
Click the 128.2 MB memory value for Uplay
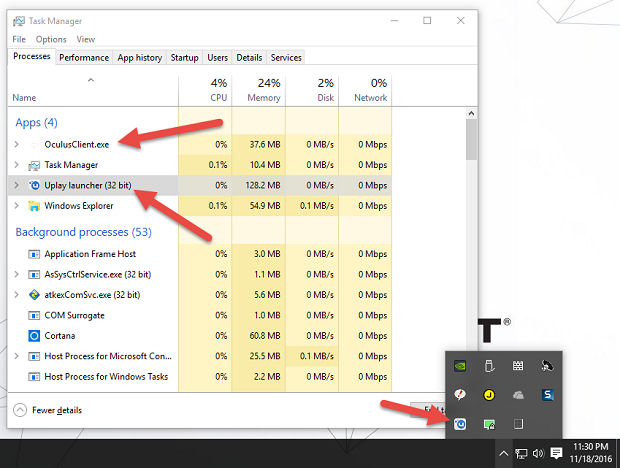(263, 185)
